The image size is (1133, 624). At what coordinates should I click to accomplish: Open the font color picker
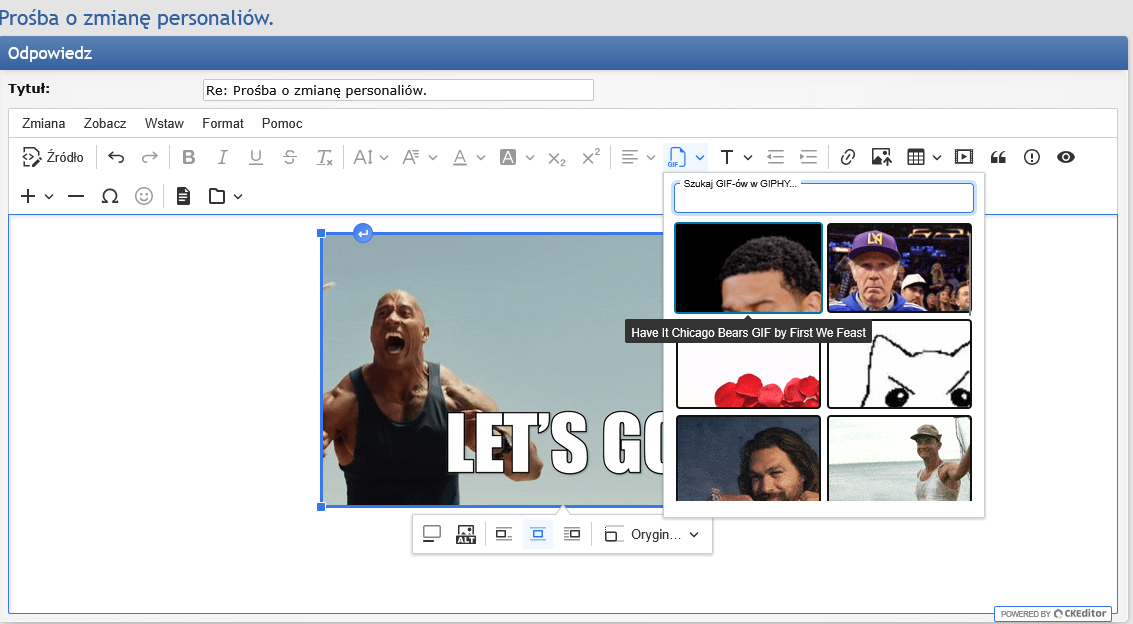(468, 157)
